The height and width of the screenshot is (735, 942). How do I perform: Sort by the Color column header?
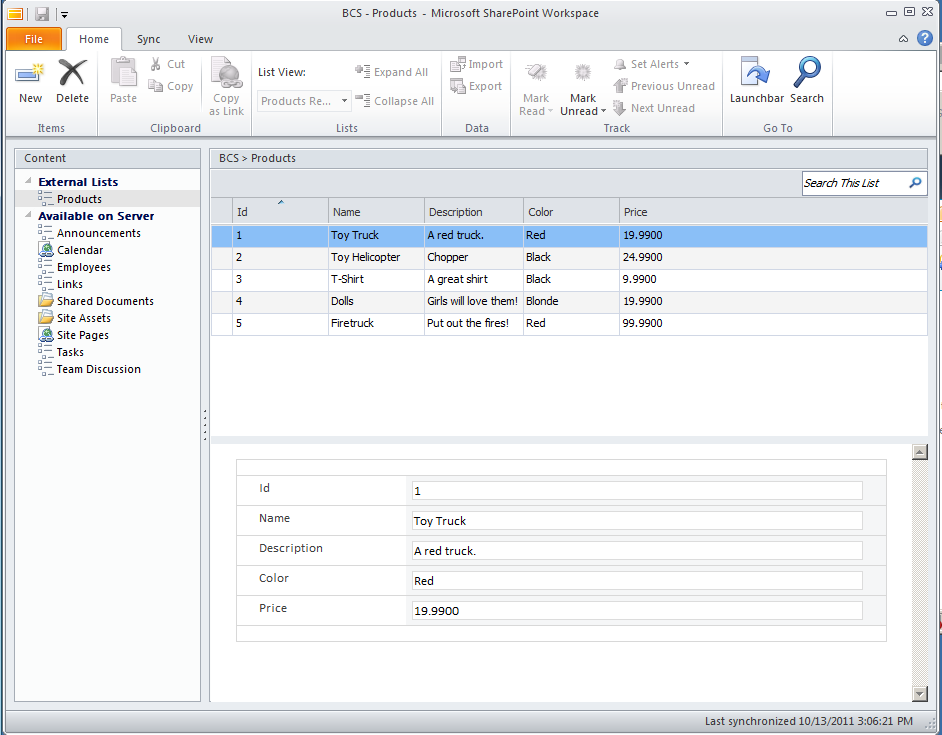click(x=571, y=212)
